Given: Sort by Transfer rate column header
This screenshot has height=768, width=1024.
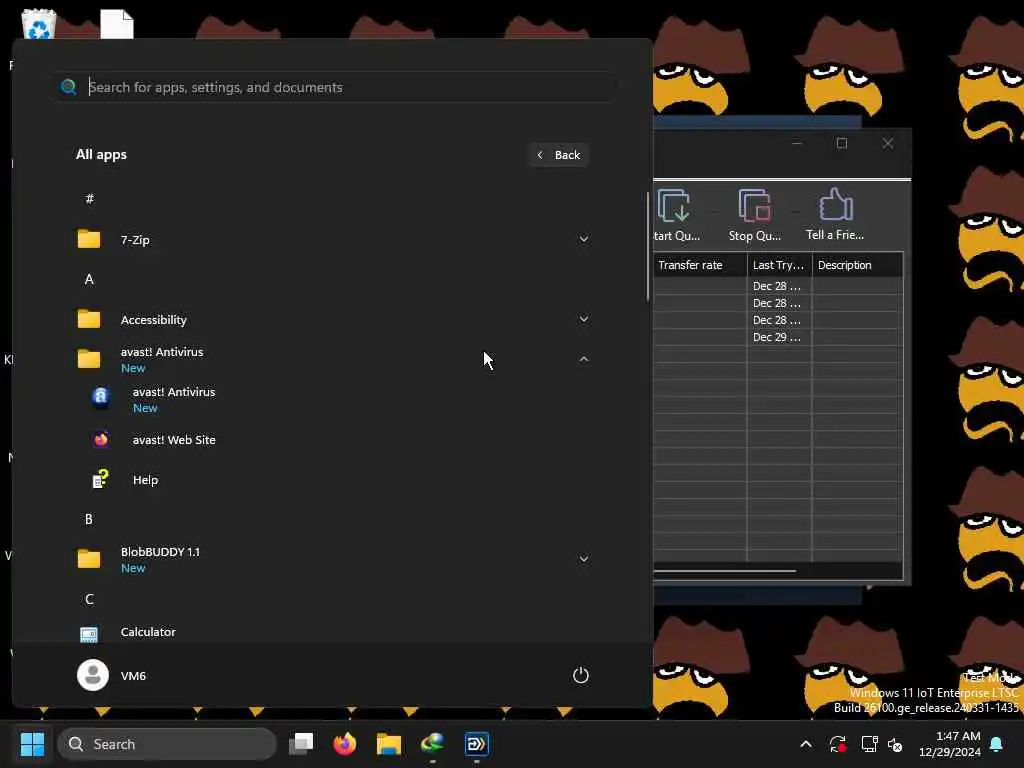Looking at the screenshot, I should [x=700, y=265].
